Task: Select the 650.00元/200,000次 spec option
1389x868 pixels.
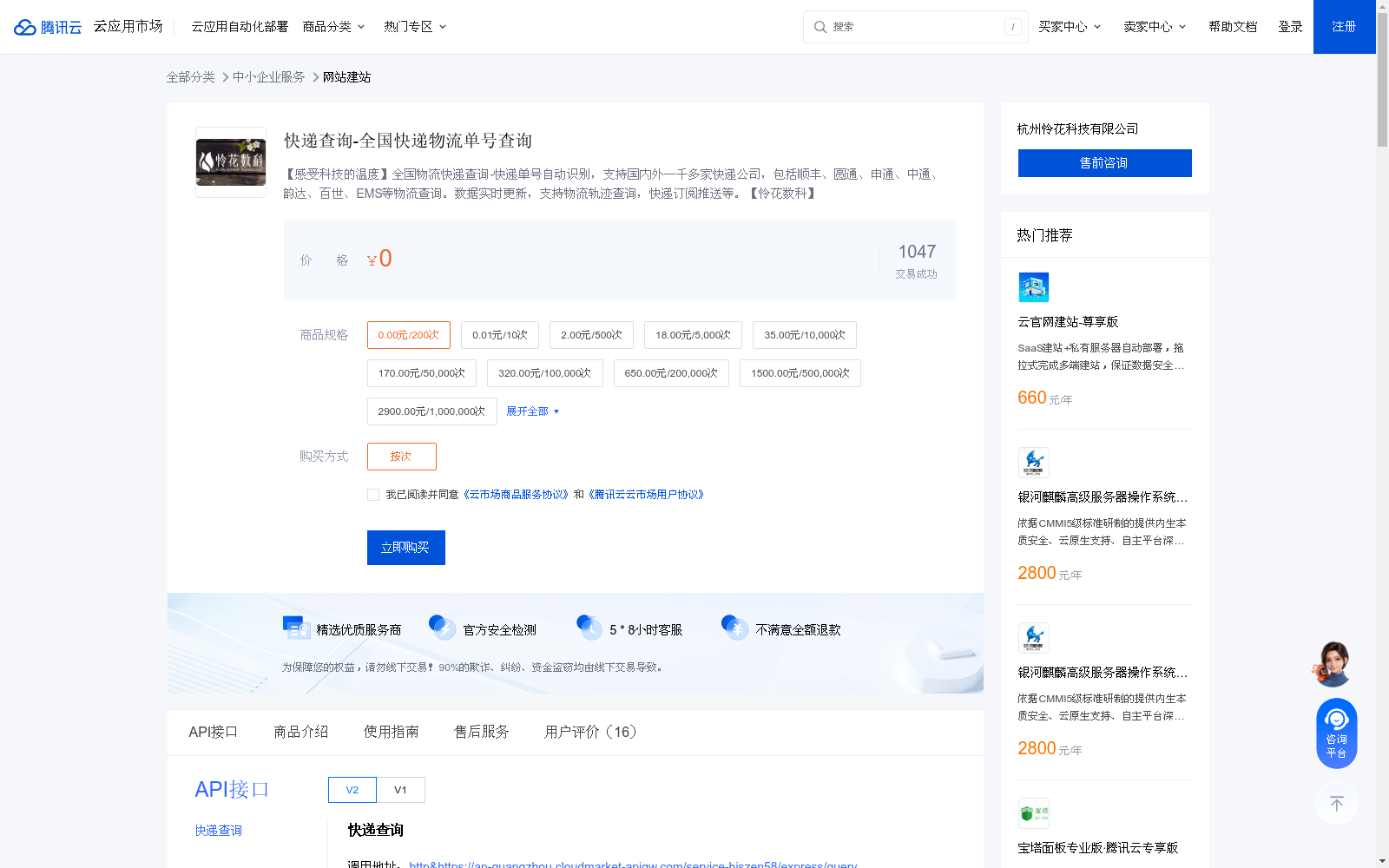Action: [671, 373]
